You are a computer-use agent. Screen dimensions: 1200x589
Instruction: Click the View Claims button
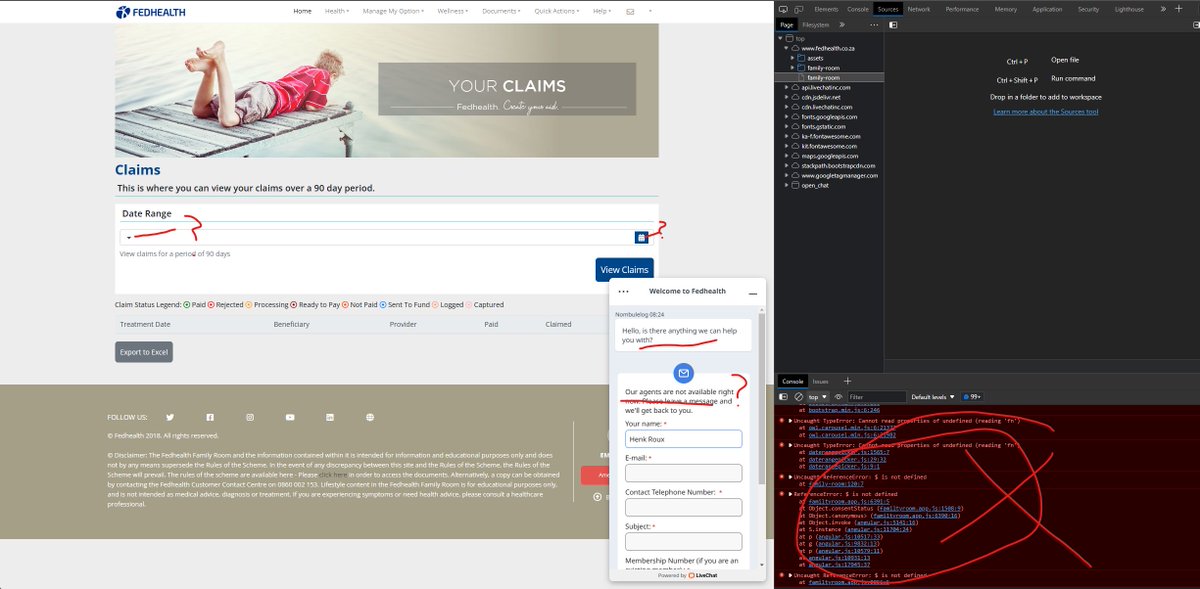point(624,269)
